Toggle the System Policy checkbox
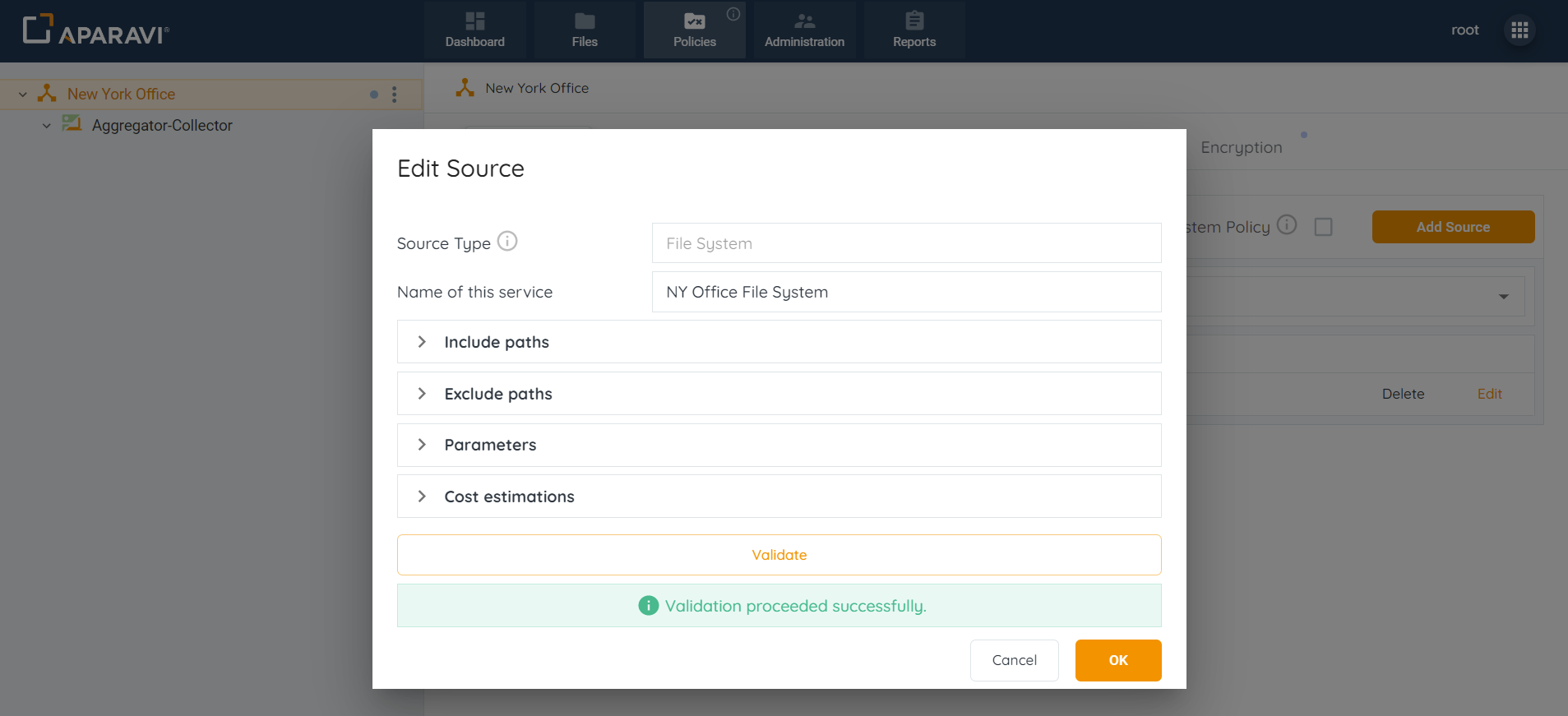The height and width of the screenshot is (716, 1568). click(1323, 227)
